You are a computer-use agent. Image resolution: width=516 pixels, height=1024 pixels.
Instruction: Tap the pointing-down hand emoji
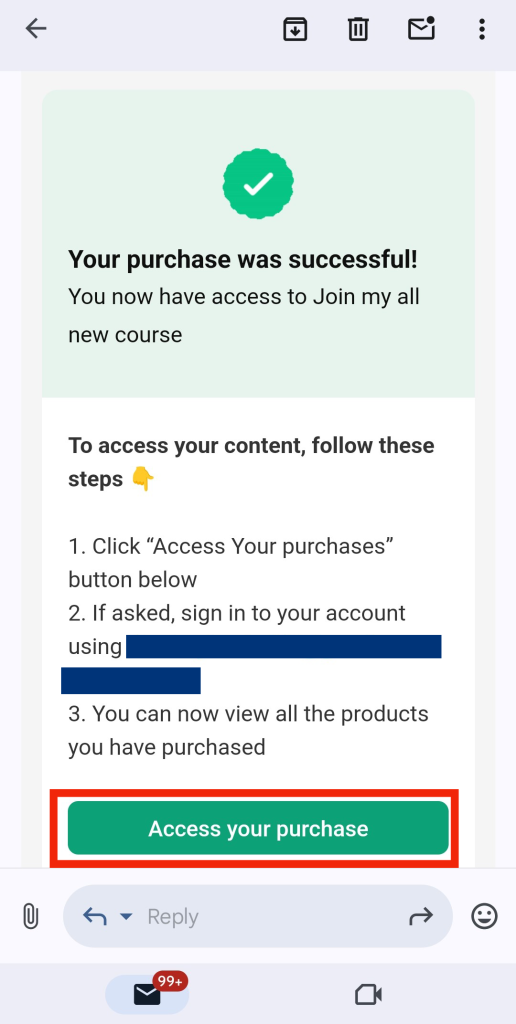pyautogui.click(x=142, y=479)
